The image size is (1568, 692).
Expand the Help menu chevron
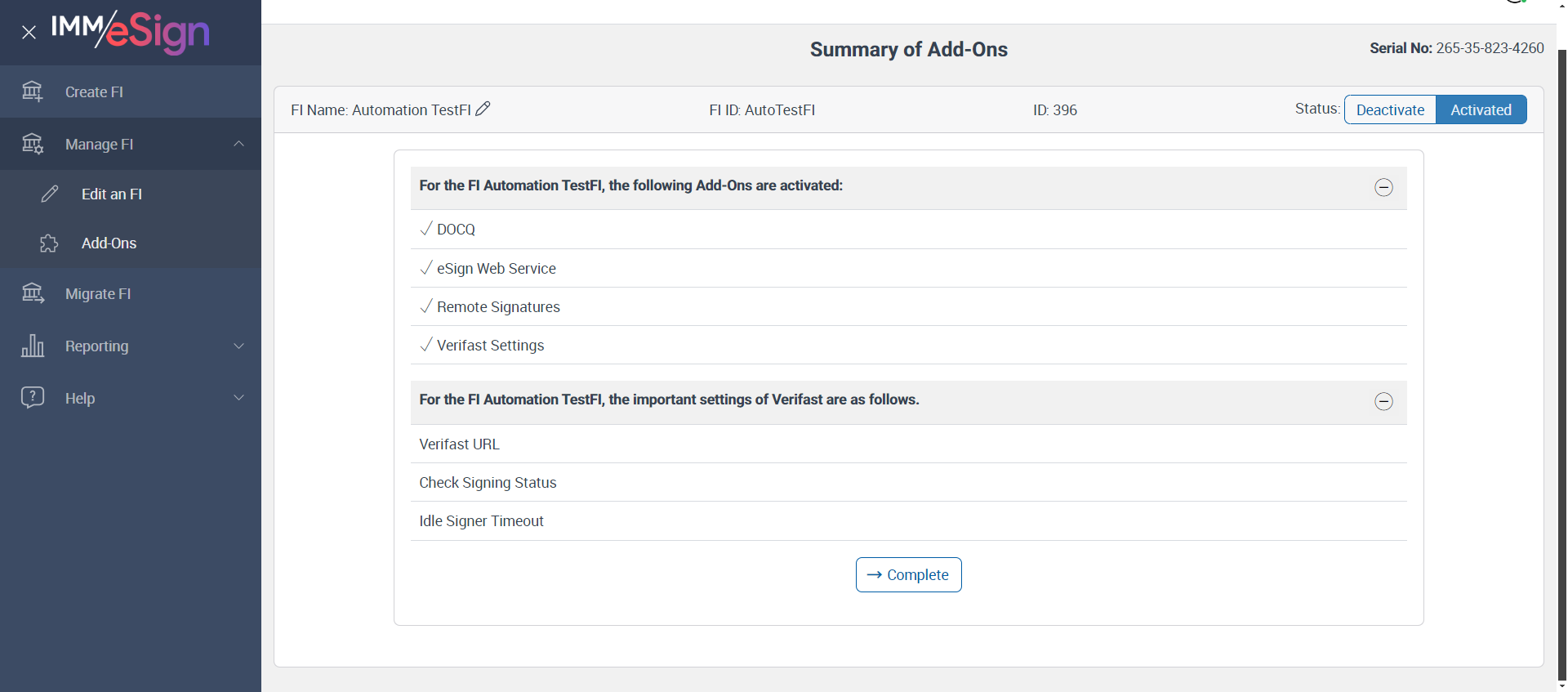coord(238,398)
